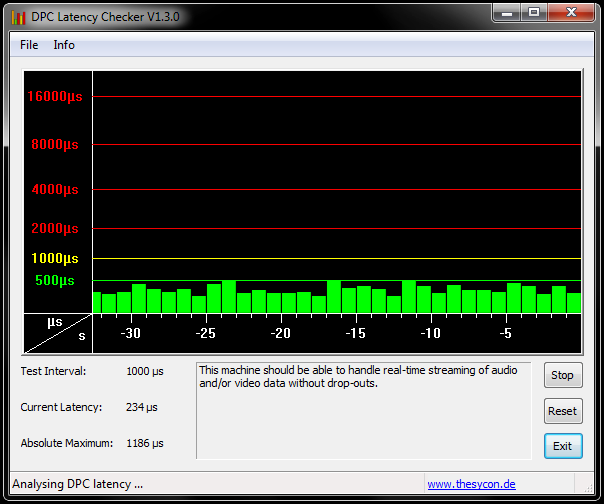Click the Test Interval label
Image resolution: width=604 pixels, height=504 pixels.
point(54,371)
